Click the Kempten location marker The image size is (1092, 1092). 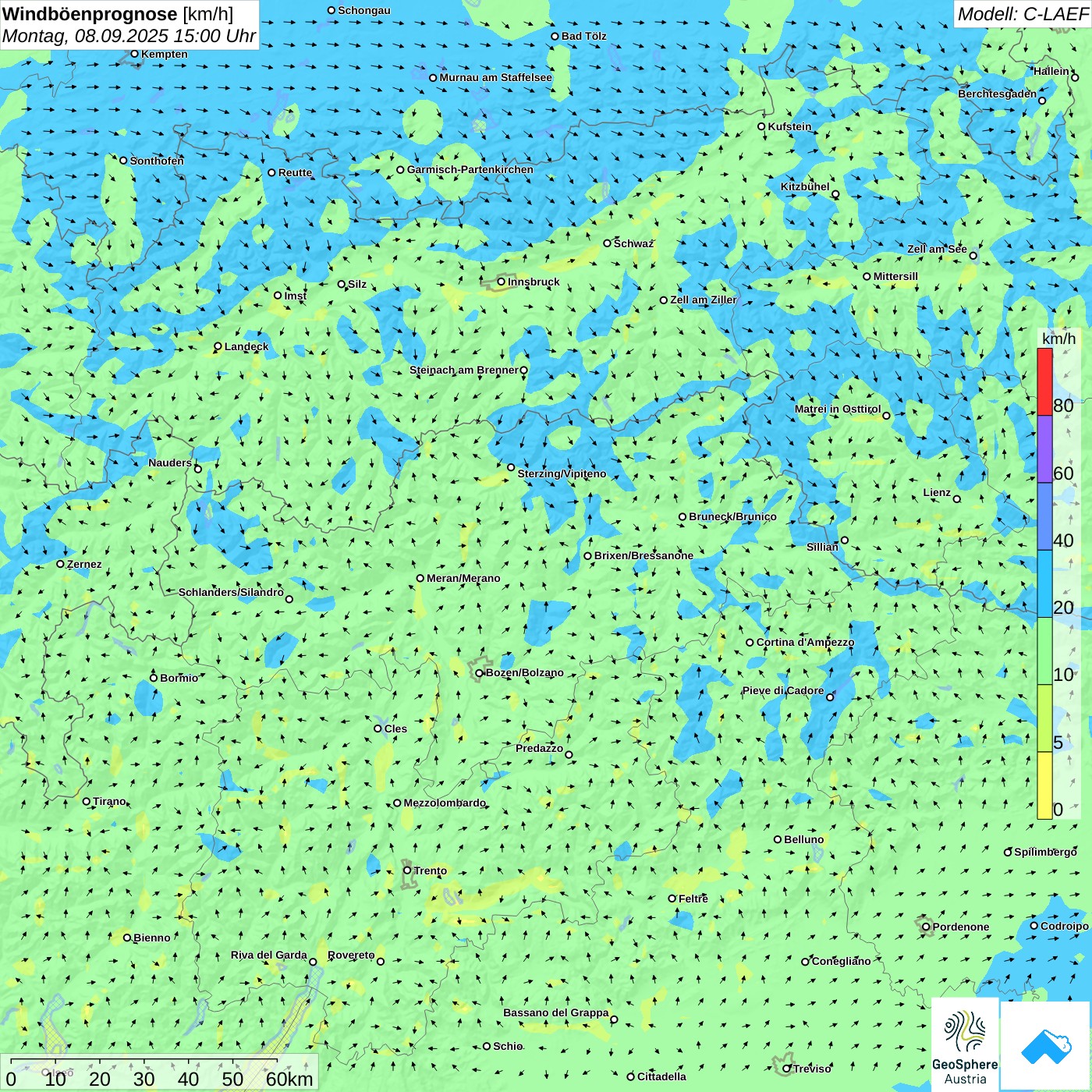click(x=135, y=54)
